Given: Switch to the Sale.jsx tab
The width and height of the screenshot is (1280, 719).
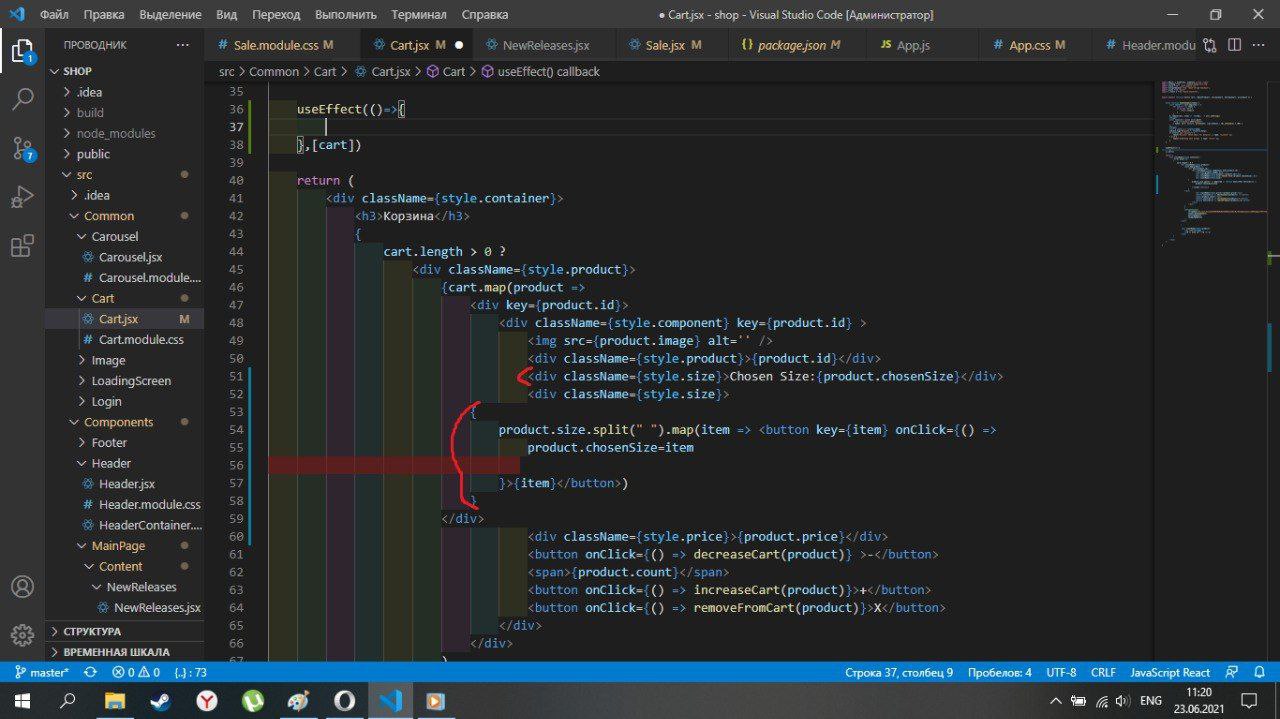Looking at the screenshot, I should pyautogui.click(x=665, y=45).
